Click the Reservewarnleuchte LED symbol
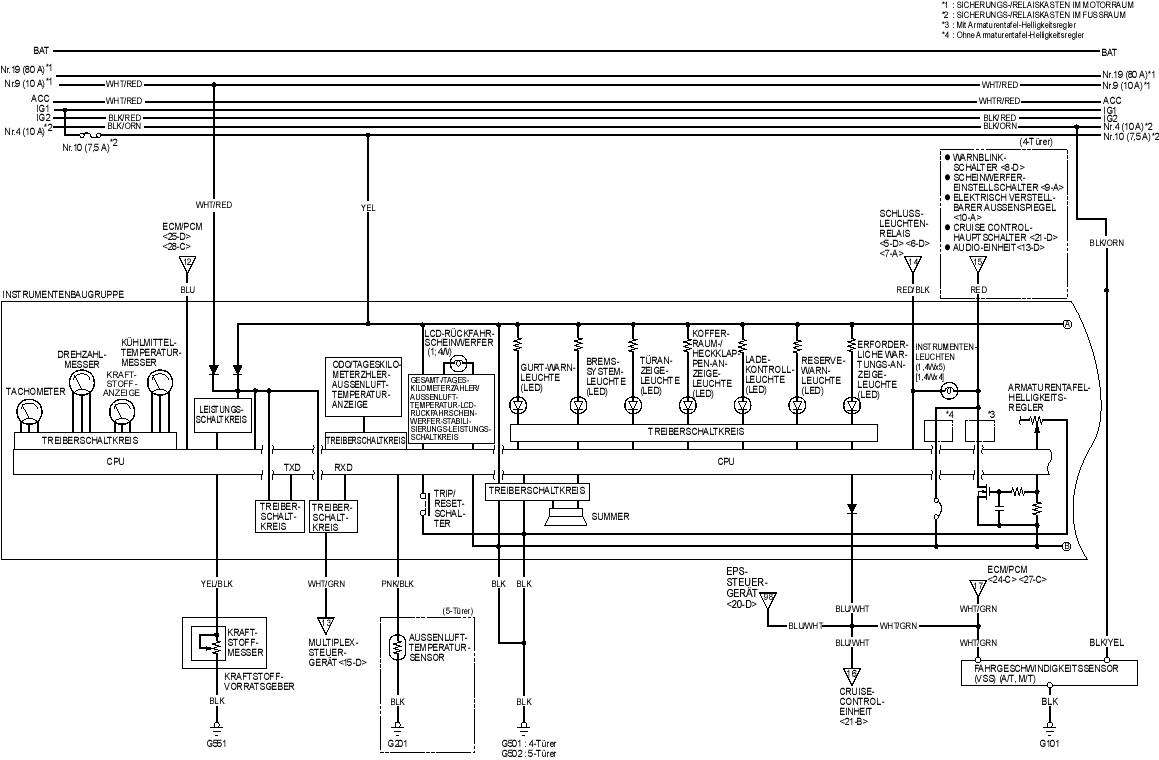Screen dimensions: 1159x760 [797, 405]
